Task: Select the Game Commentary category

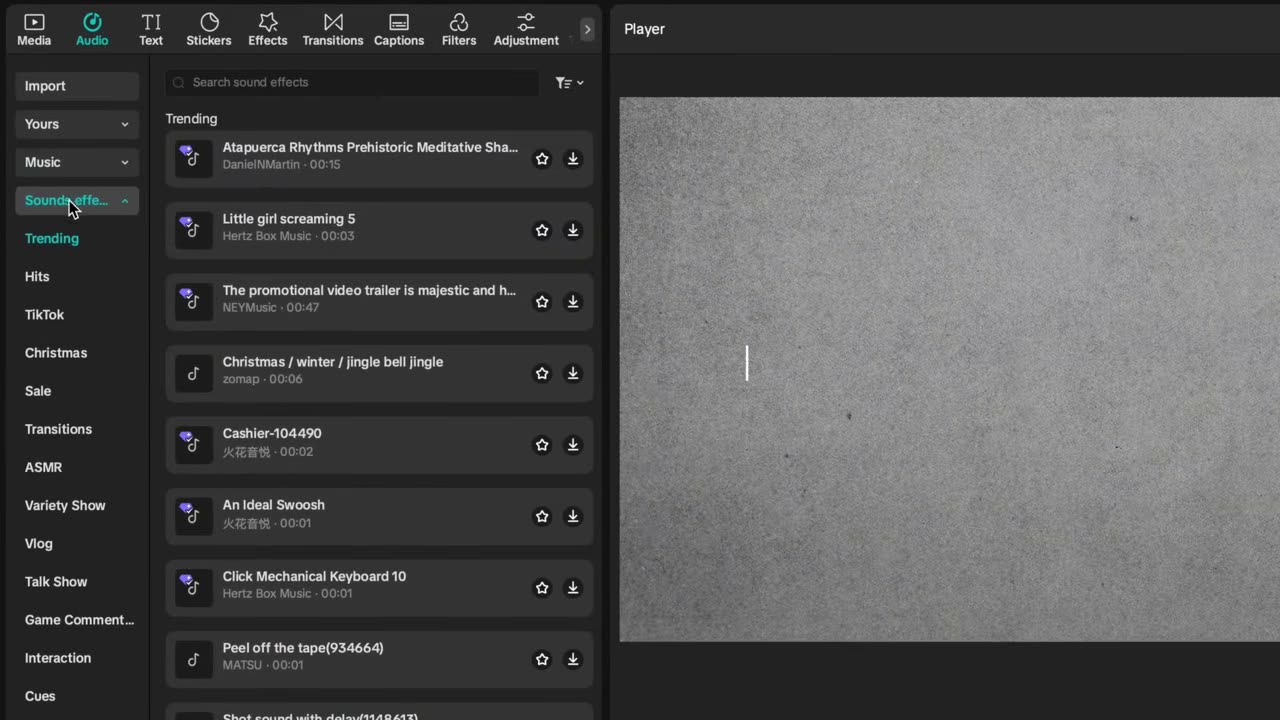Action: (79, 620)
